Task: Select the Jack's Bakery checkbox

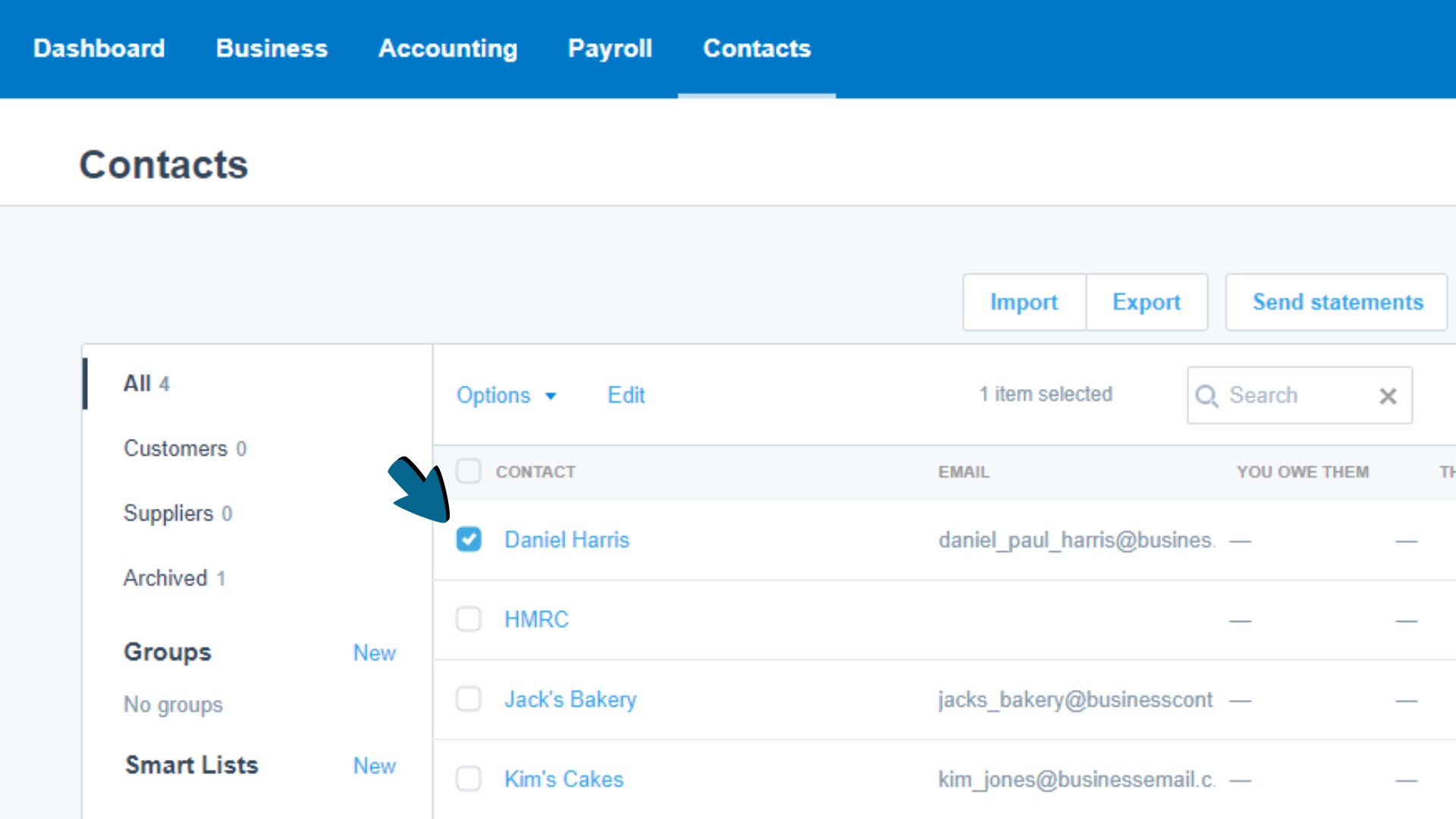Action: tap(469, 699)
